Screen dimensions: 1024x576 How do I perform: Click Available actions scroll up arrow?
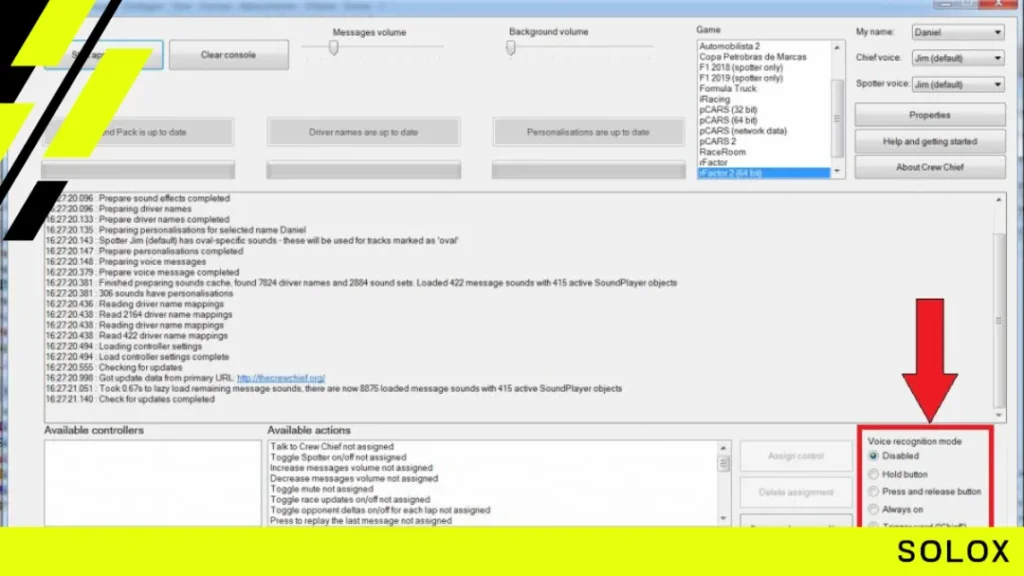tap(723, 448)
